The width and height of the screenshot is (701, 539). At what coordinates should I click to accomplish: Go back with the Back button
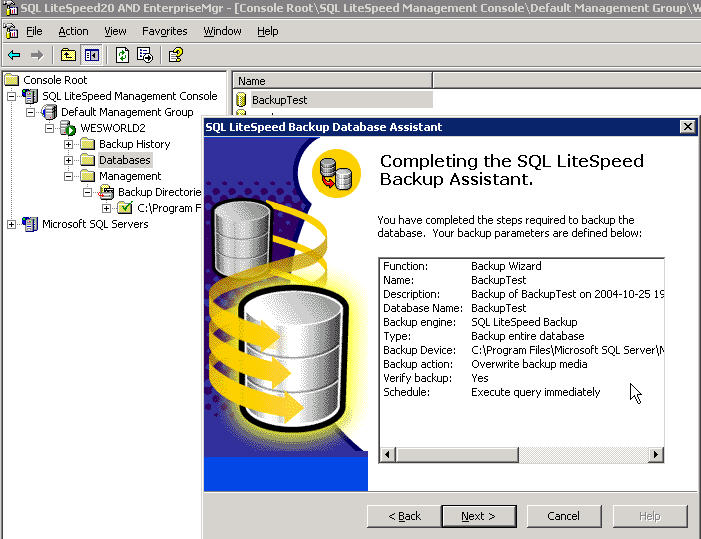[404, 516]
